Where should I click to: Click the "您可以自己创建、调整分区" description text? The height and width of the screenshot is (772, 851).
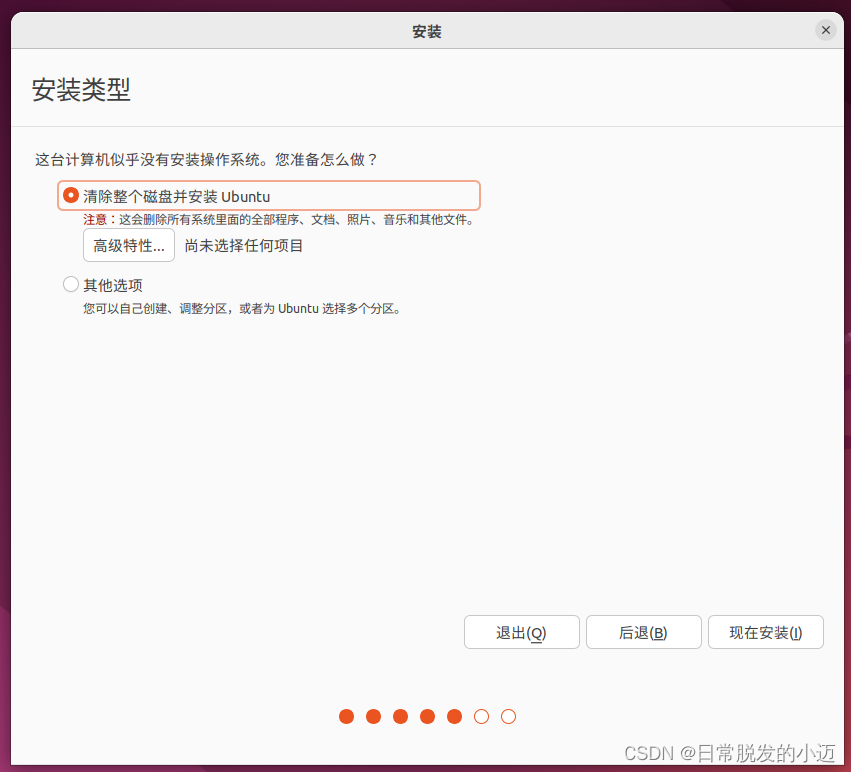[x=243, y=309]
